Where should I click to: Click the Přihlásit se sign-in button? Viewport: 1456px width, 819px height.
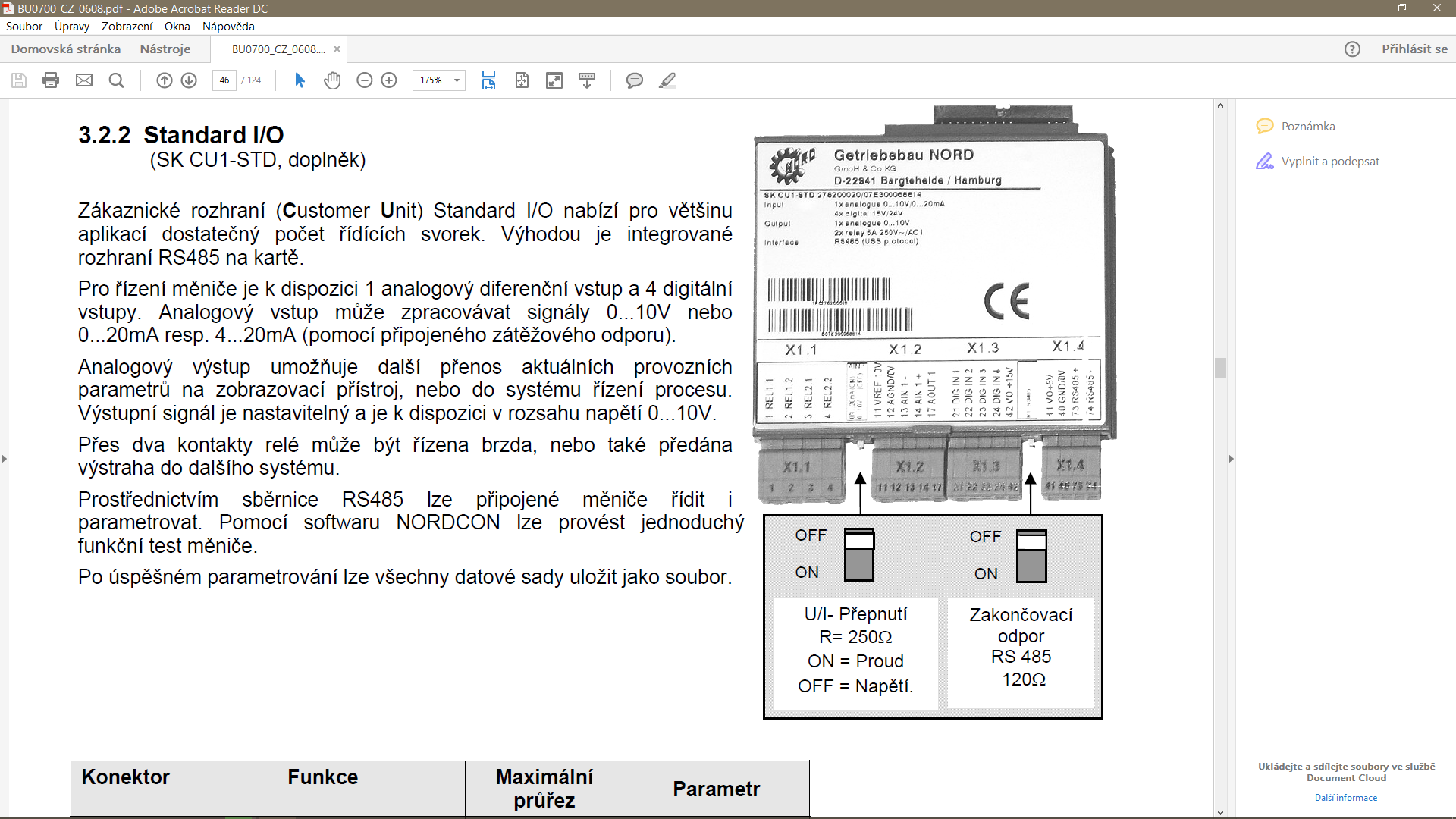click(x=1414, y=49)
